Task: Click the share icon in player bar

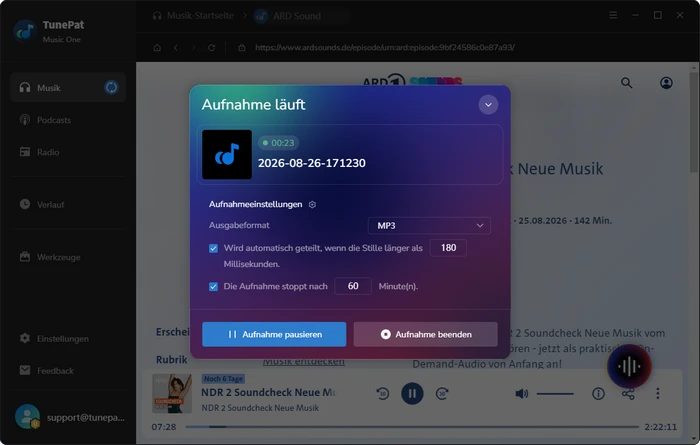Action: [x=628, y=393]
